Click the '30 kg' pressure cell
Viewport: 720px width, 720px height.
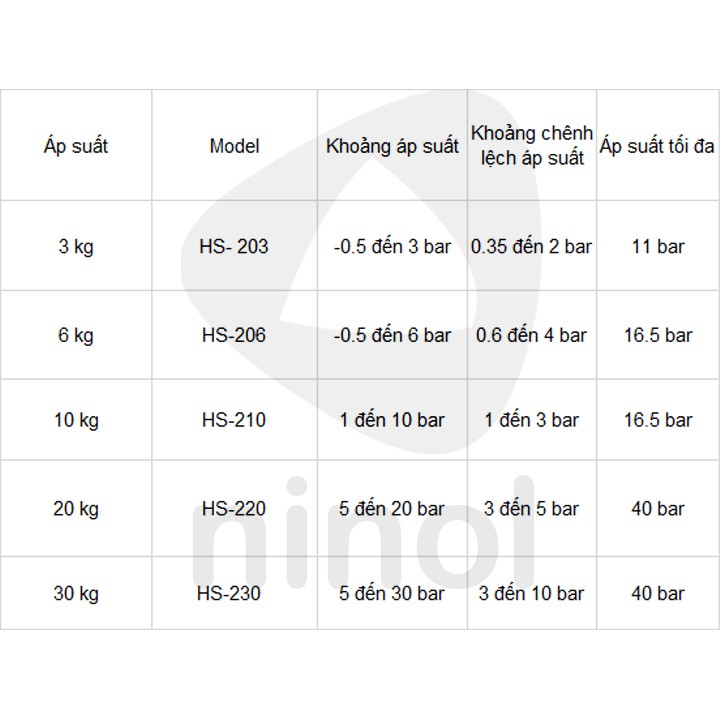click(x=76, y=593)
